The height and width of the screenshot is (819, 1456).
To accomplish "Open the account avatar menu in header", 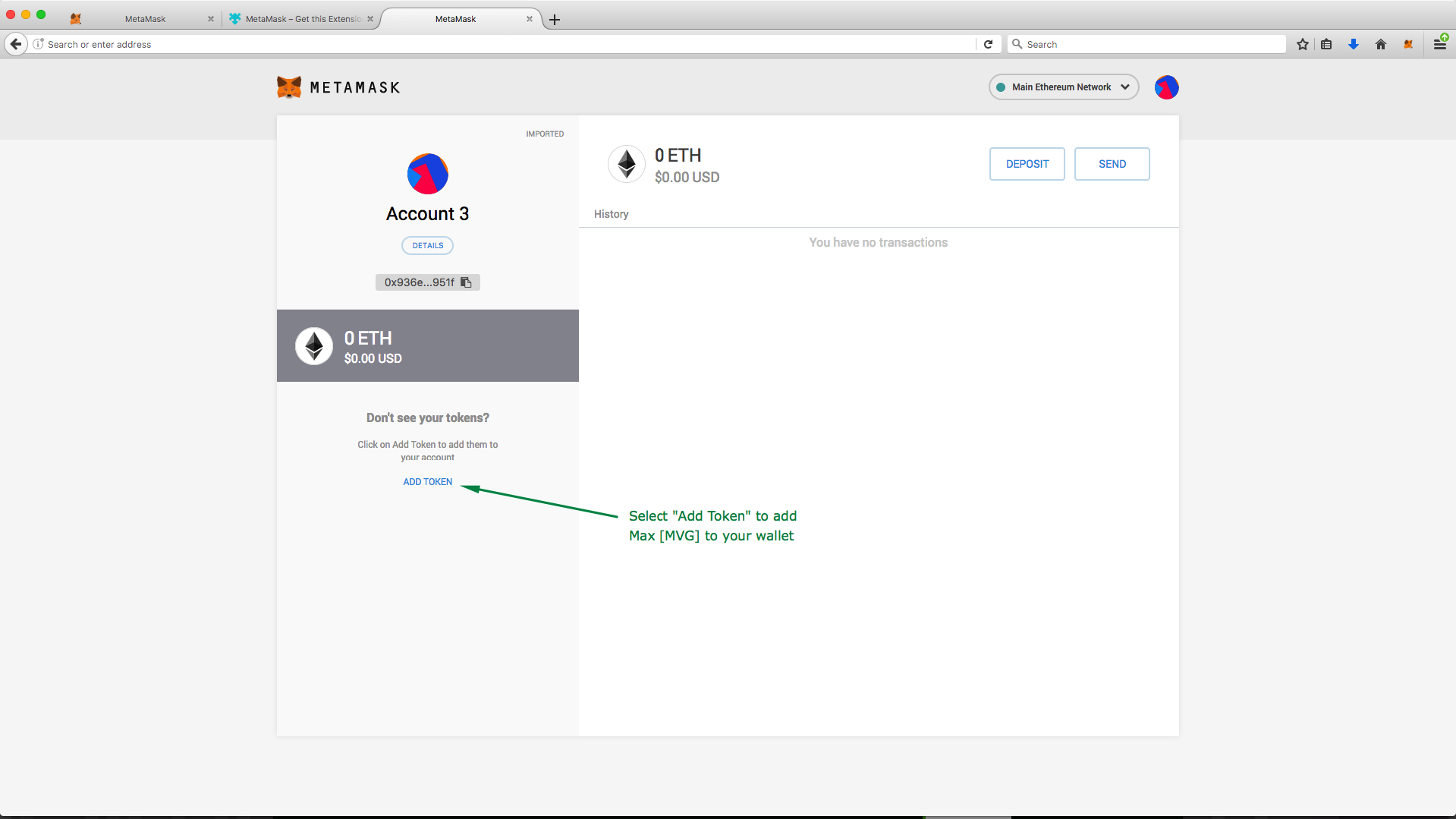I will click(x=1166, y=87).
